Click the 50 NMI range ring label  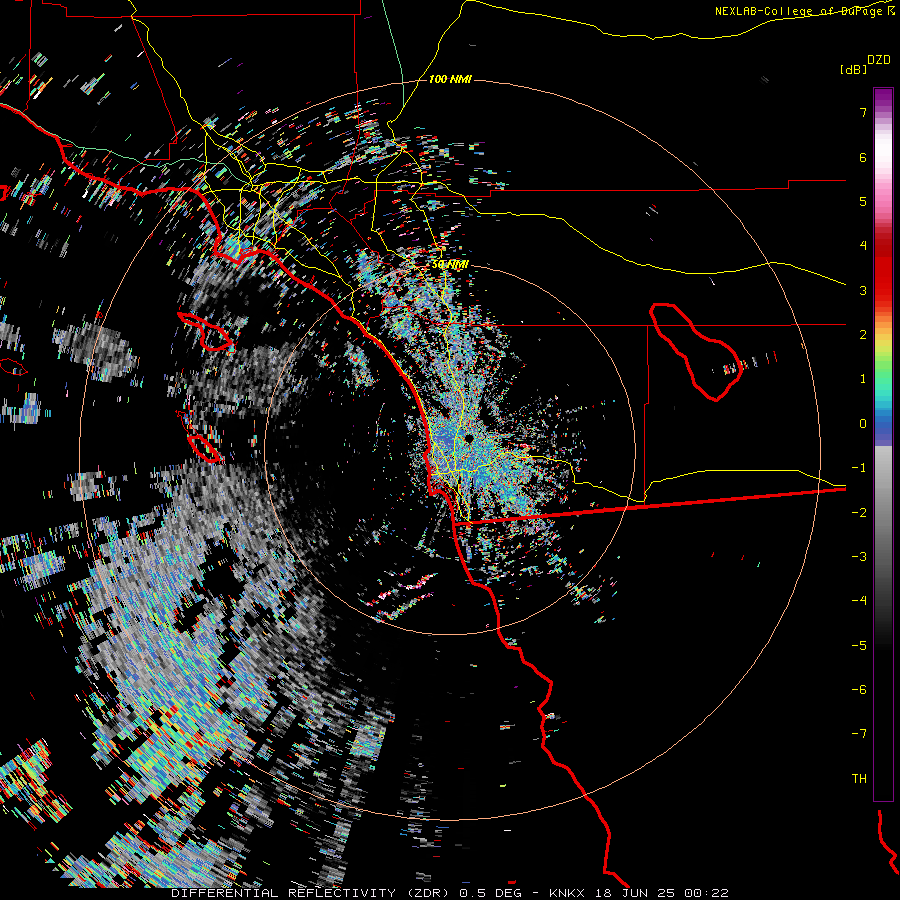(450, 265)
